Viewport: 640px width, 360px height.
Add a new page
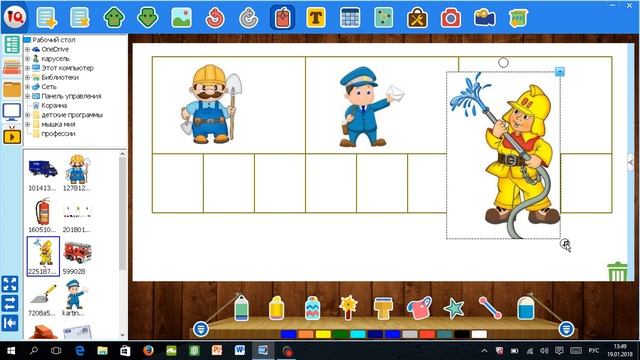tap(46, 18)
